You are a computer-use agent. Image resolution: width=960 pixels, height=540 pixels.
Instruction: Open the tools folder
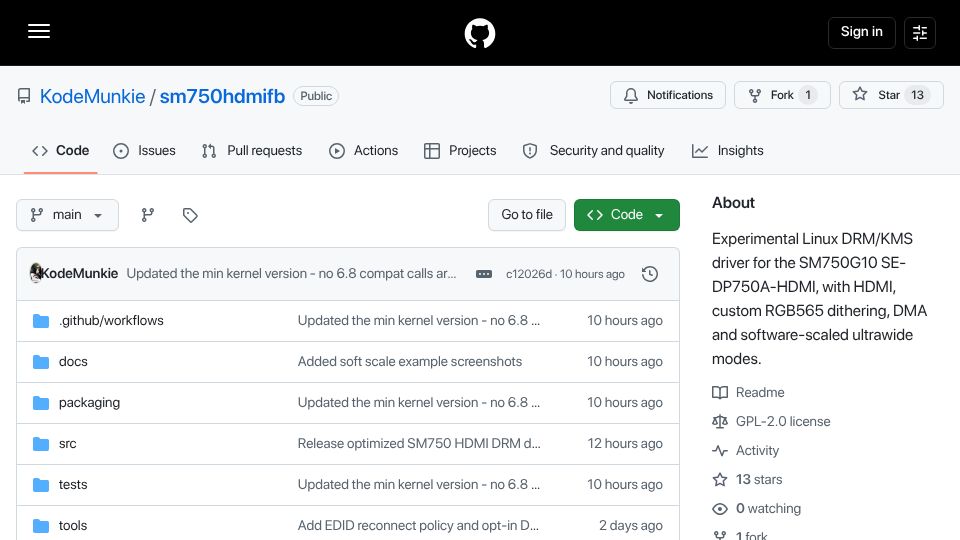(73, 525)
